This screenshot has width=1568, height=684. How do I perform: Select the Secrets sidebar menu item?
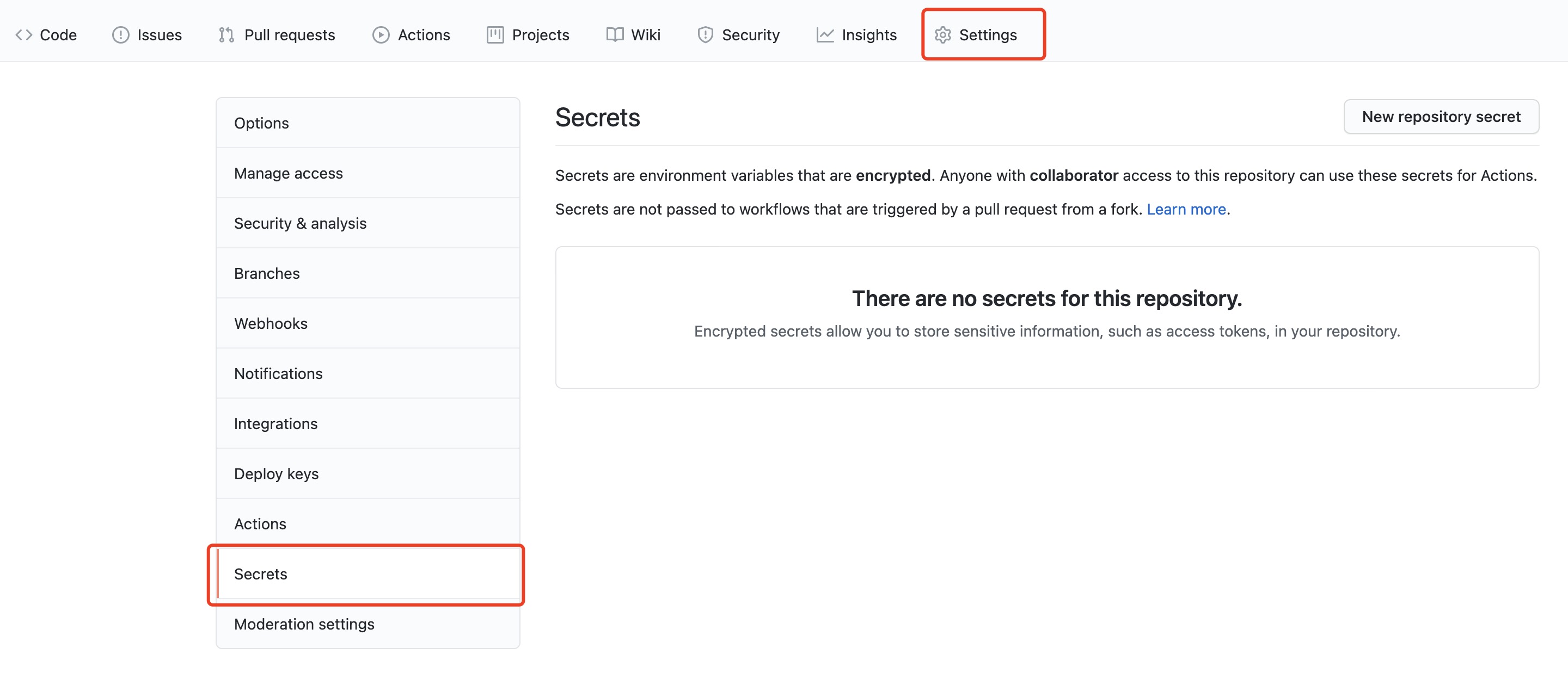point(260,573)
